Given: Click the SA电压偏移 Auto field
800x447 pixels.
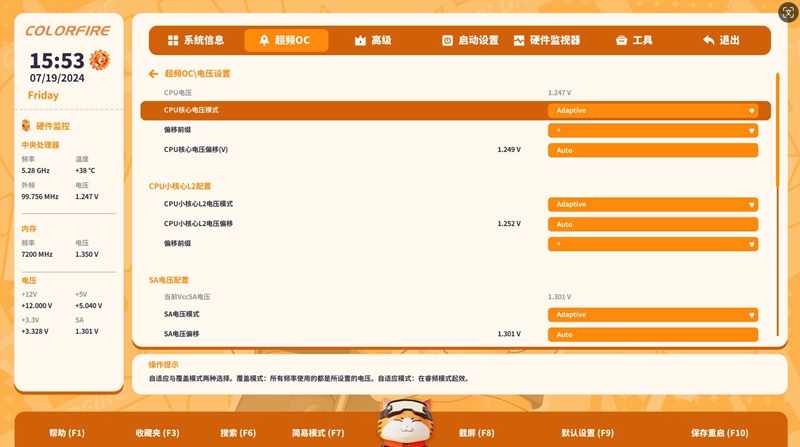Looking at the screenshot, I should pyautogui.click(x=652, y=335).
